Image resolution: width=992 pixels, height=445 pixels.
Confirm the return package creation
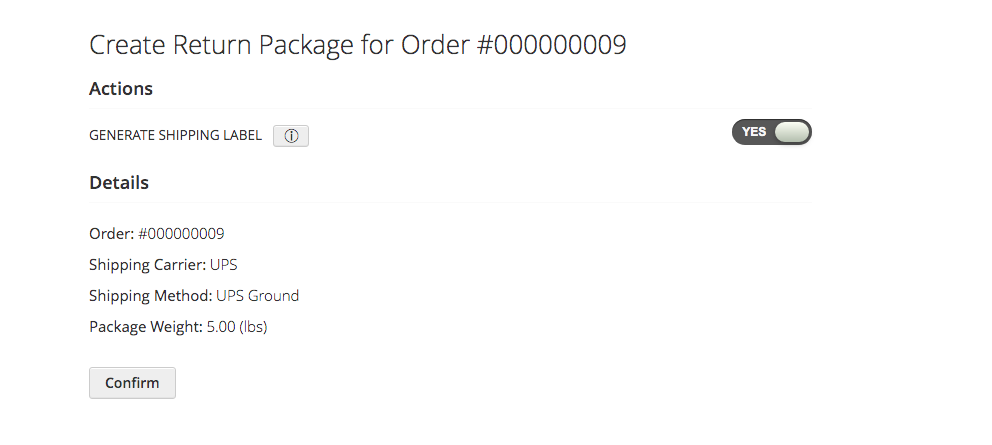(x=132, y=383)
